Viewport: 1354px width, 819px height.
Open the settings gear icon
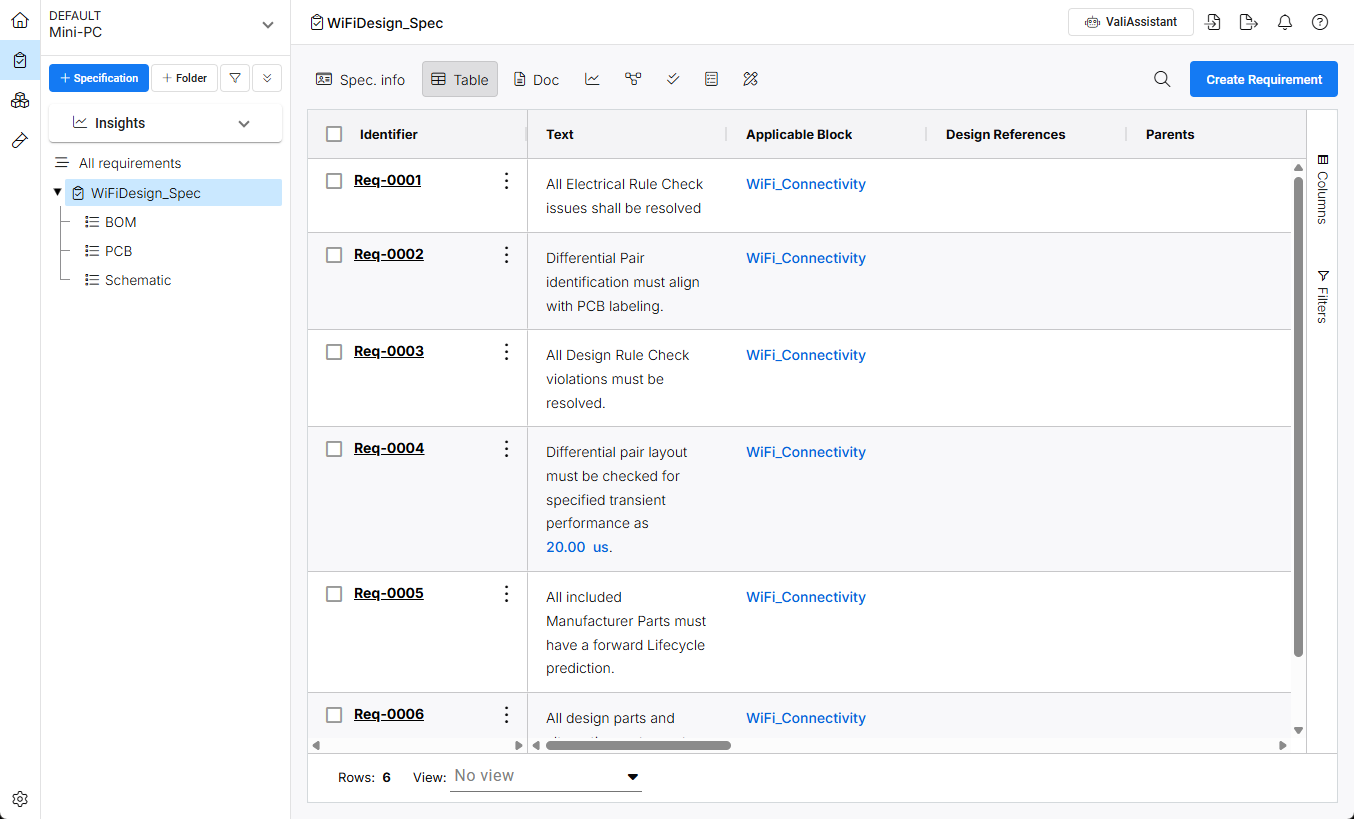(20, 799)
